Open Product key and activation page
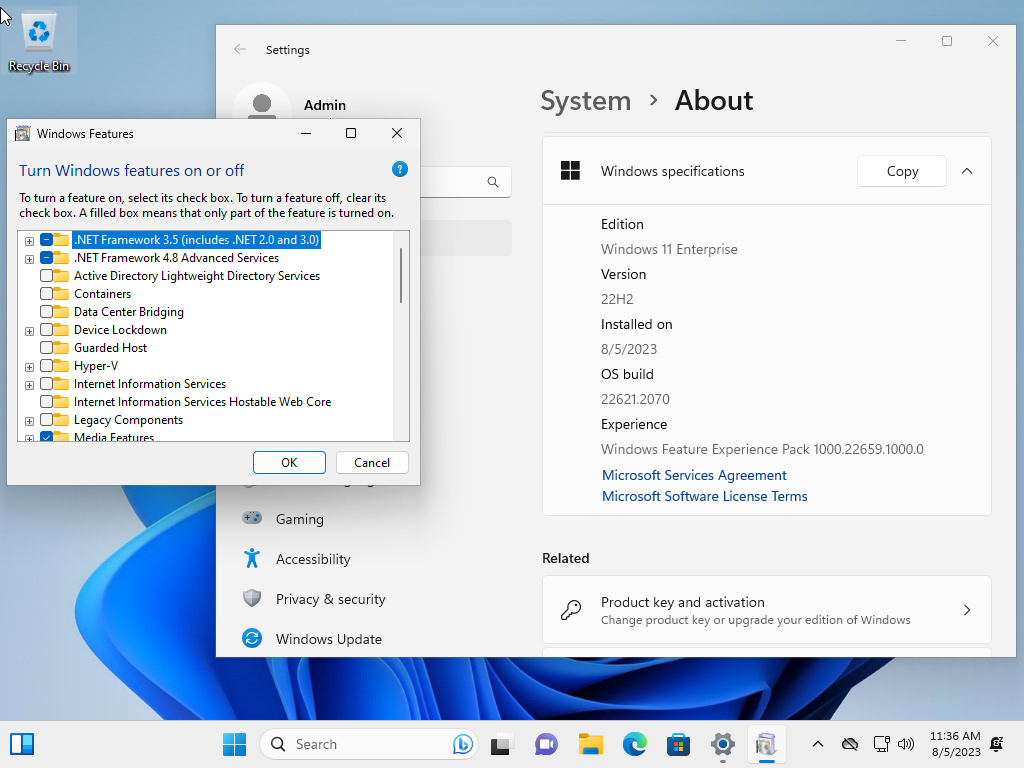Viewport: 1024px width, 768px height. click(x=767, y=610)
